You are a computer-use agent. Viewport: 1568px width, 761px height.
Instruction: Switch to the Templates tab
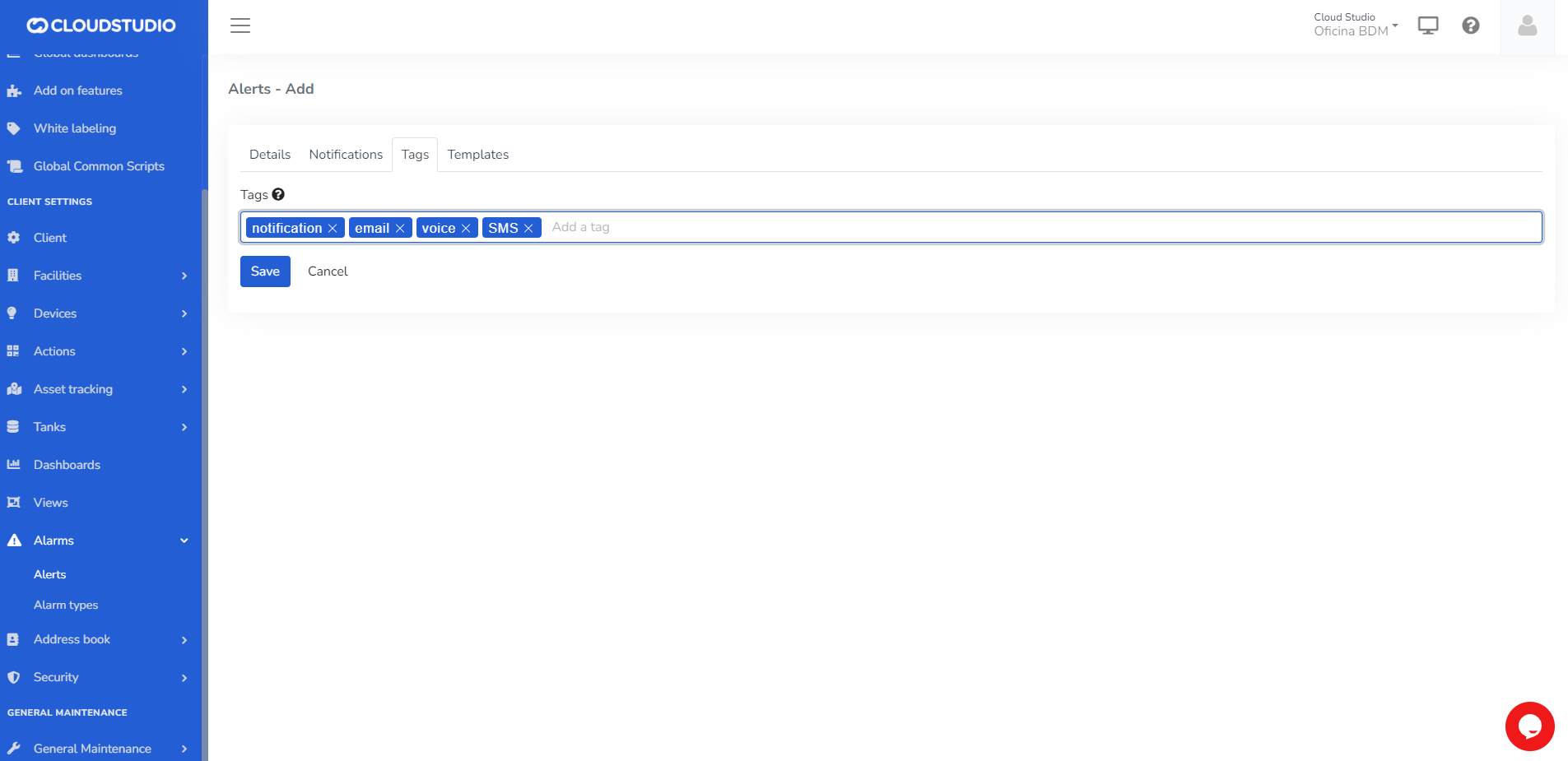point(477,155)
